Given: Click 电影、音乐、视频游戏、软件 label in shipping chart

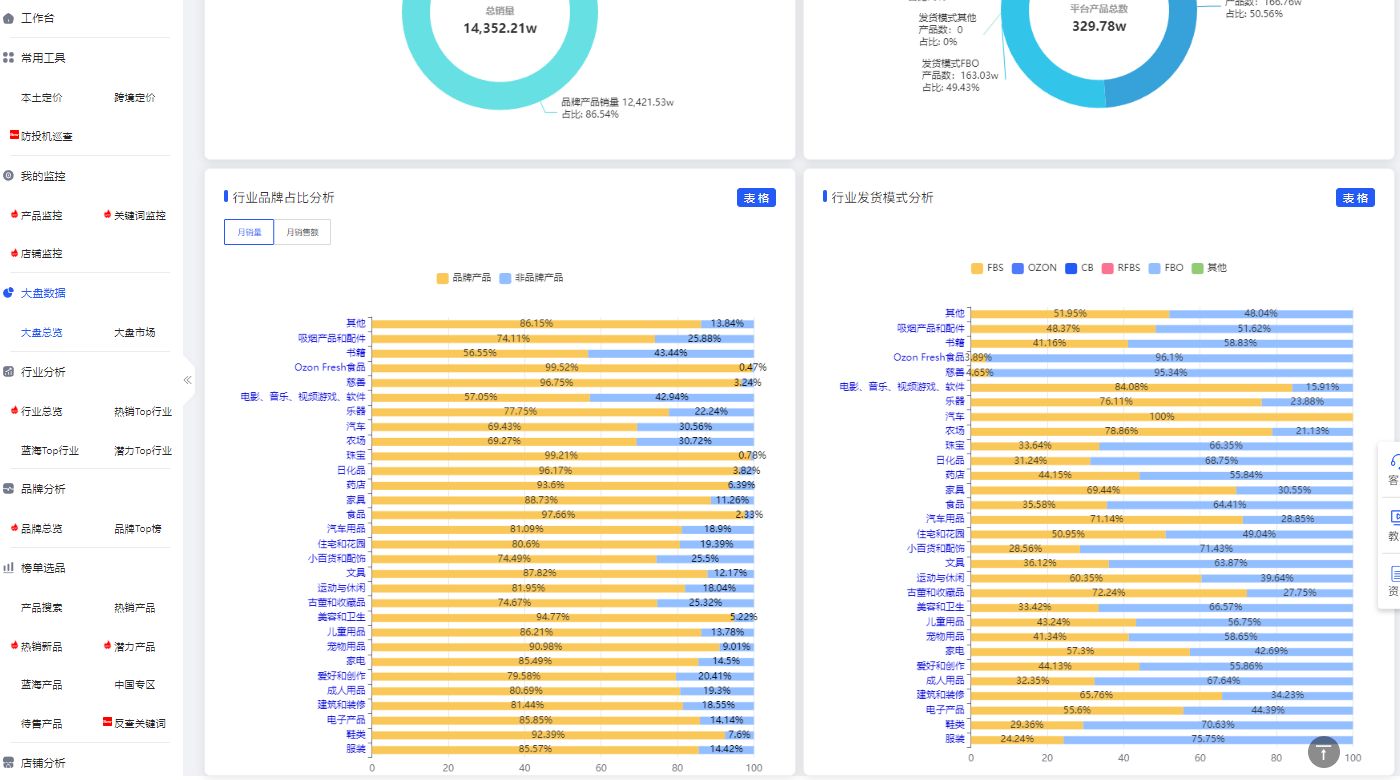Looking at the screenshot, I should point(902,386).
